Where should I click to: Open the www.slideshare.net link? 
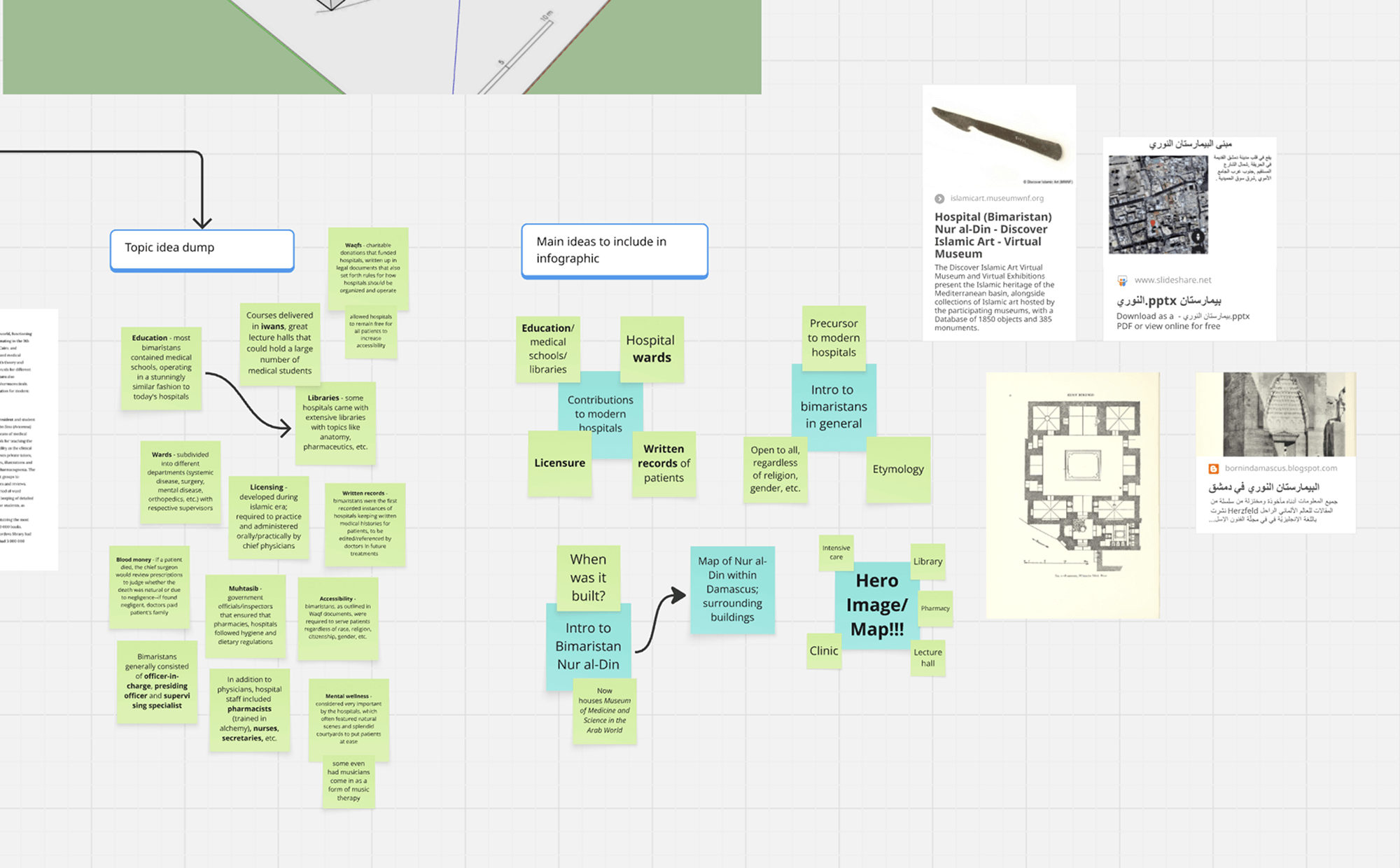pos(1172,280)
